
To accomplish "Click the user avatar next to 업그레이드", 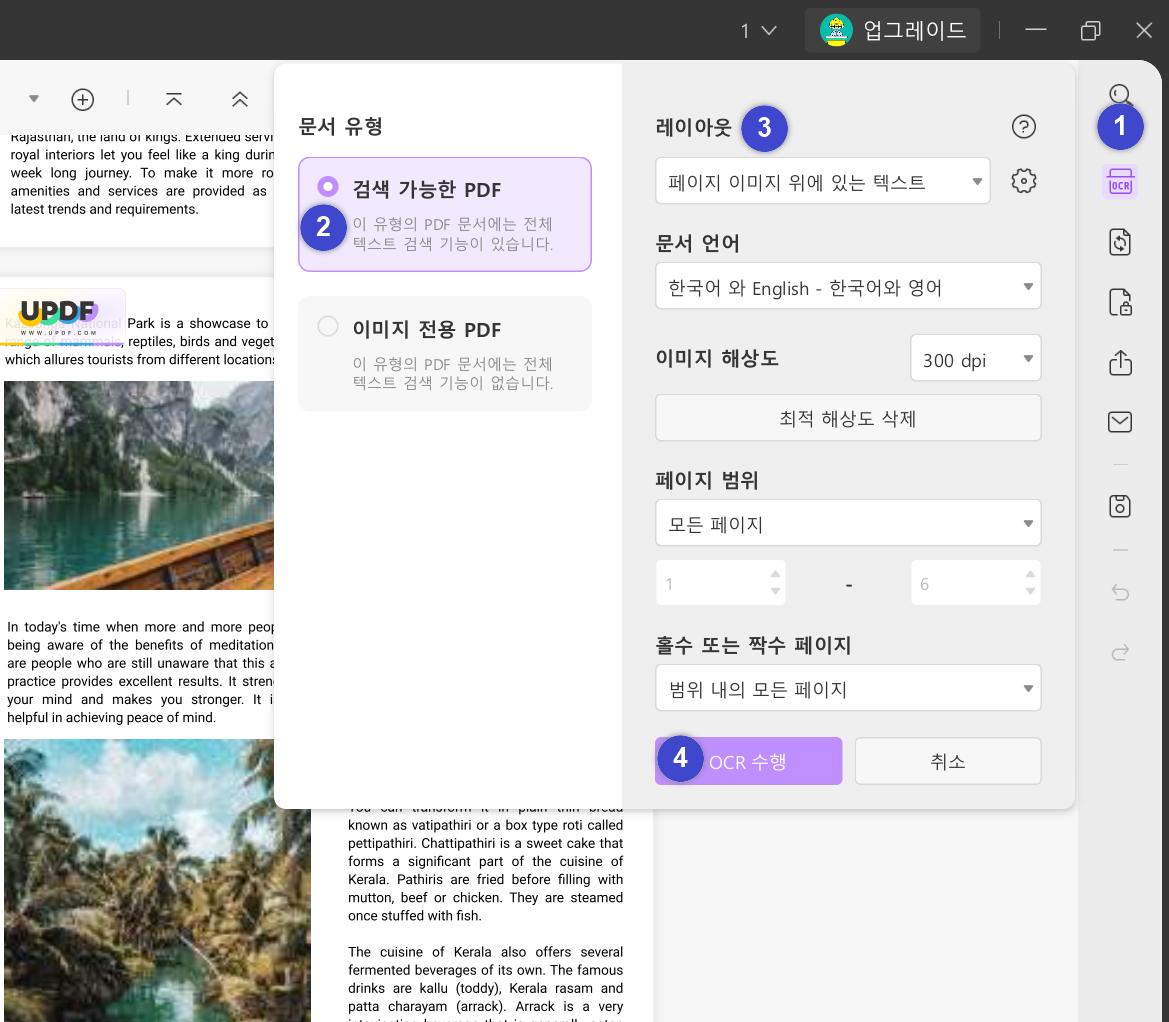I will (x=836, y=31).
